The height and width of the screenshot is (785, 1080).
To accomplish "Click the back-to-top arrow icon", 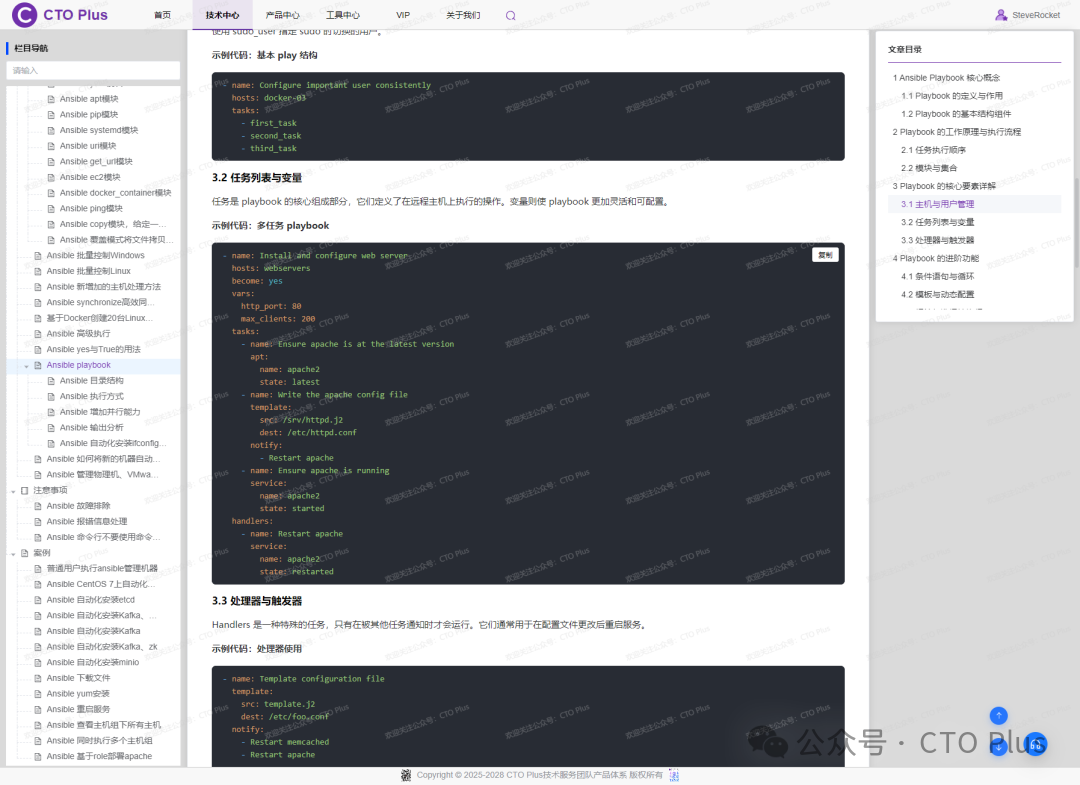I will click(998, 716).
